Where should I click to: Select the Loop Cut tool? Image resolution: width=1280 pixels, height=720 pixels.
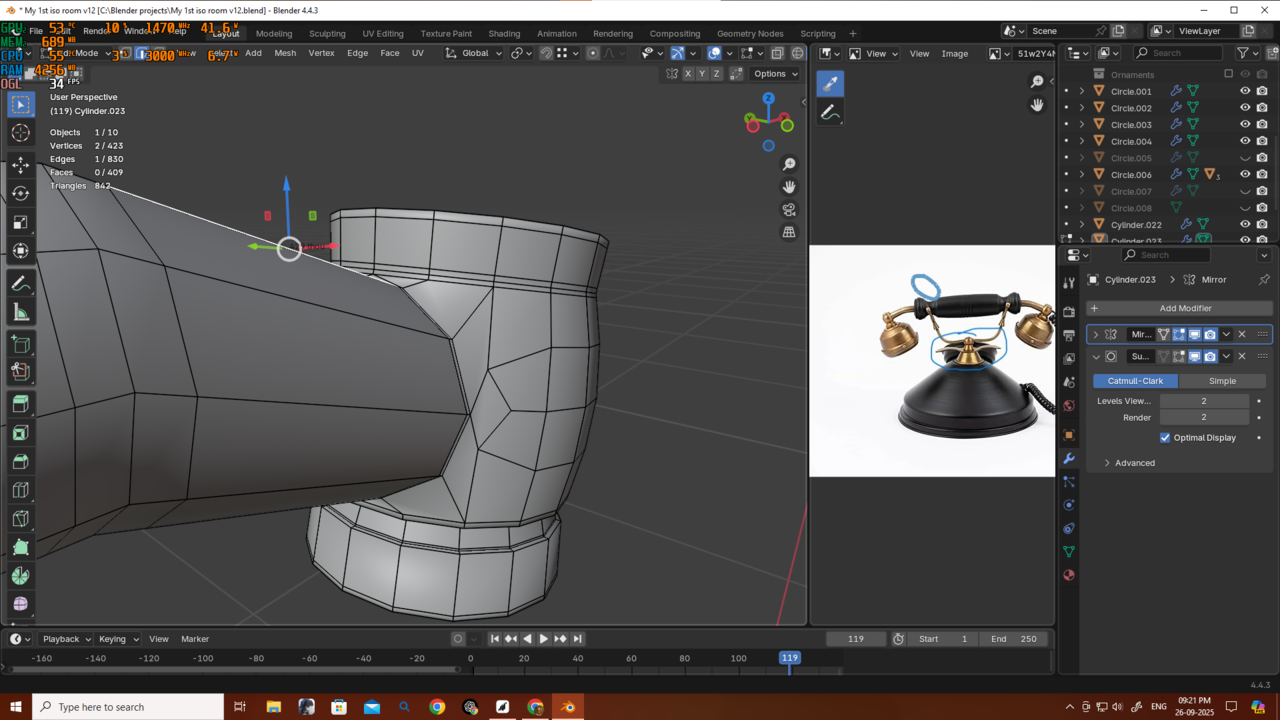tap(20, 491)
